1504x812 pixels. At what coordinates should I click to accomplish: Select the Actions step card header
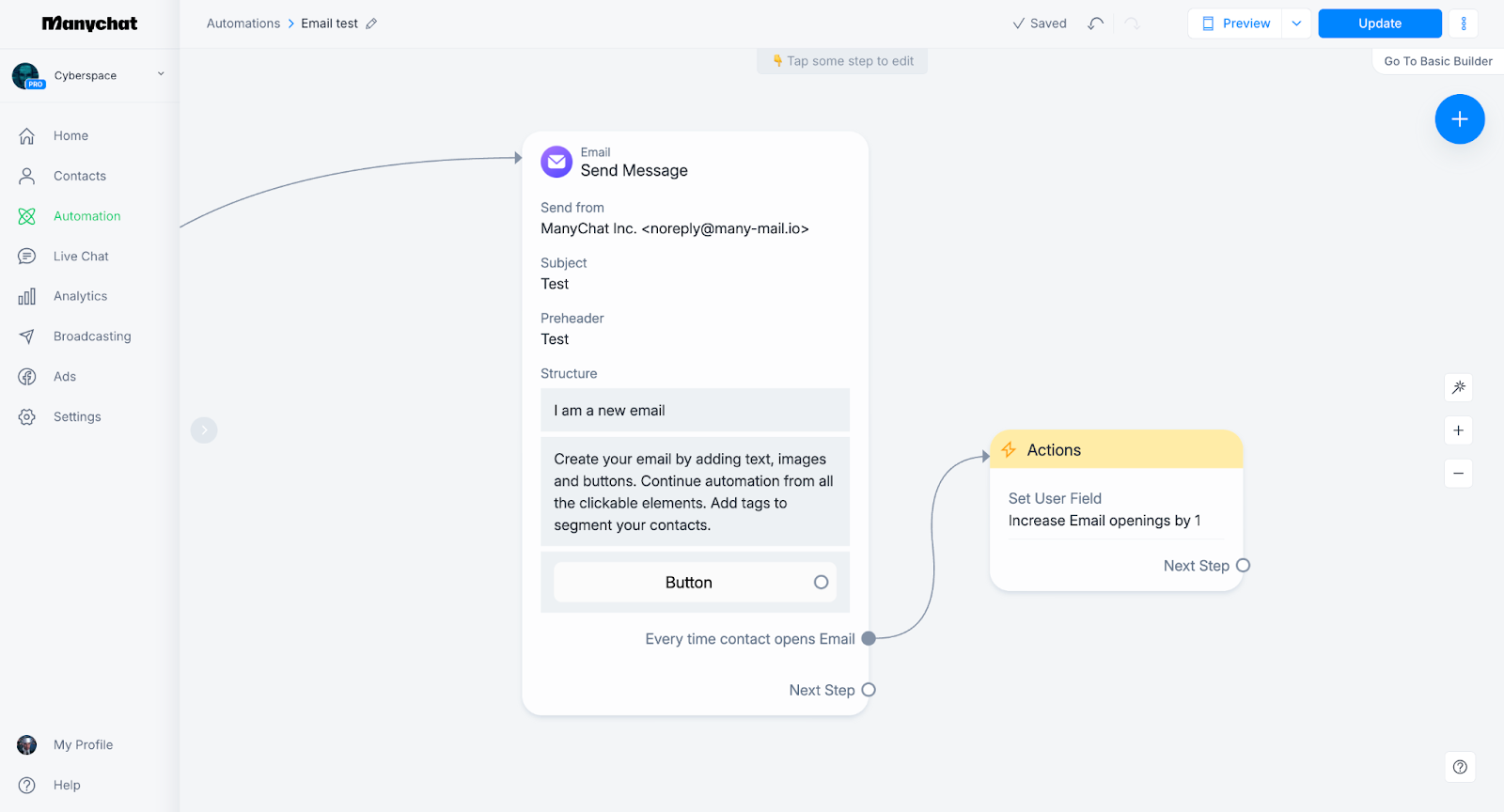tap(1116, 450)
